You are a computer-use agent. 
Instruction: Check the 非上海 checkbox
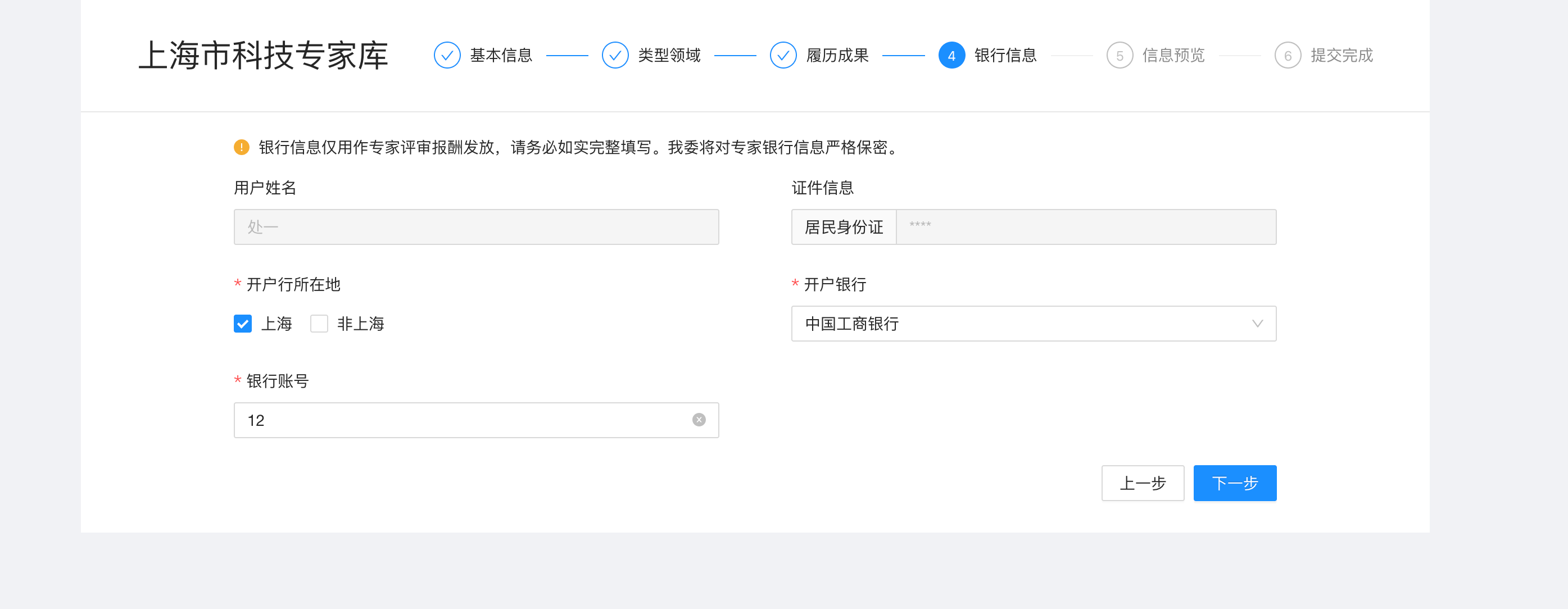click(319, 324)
